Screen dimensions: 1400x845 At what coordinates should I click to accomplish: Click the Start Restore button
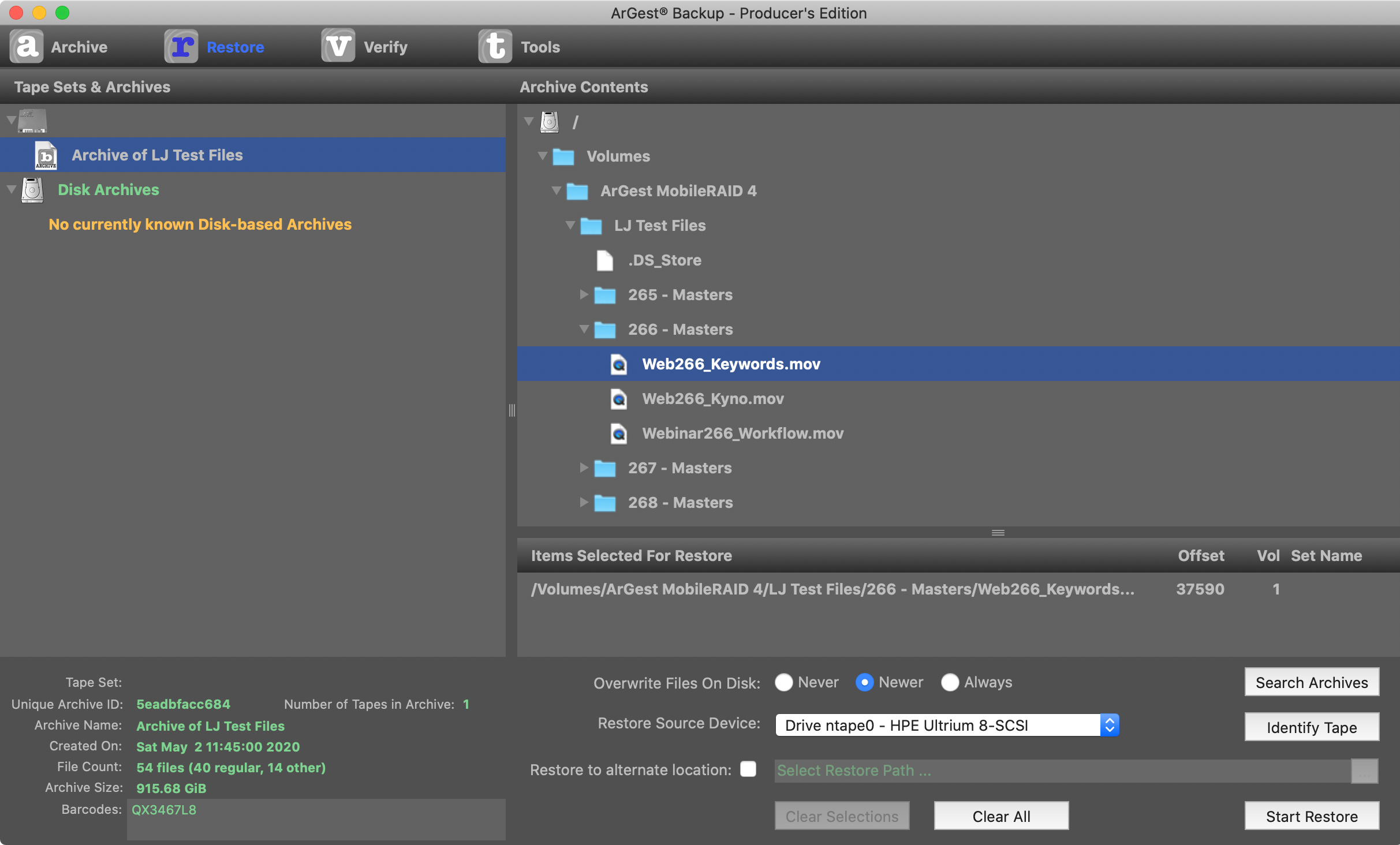point(1312,816)
